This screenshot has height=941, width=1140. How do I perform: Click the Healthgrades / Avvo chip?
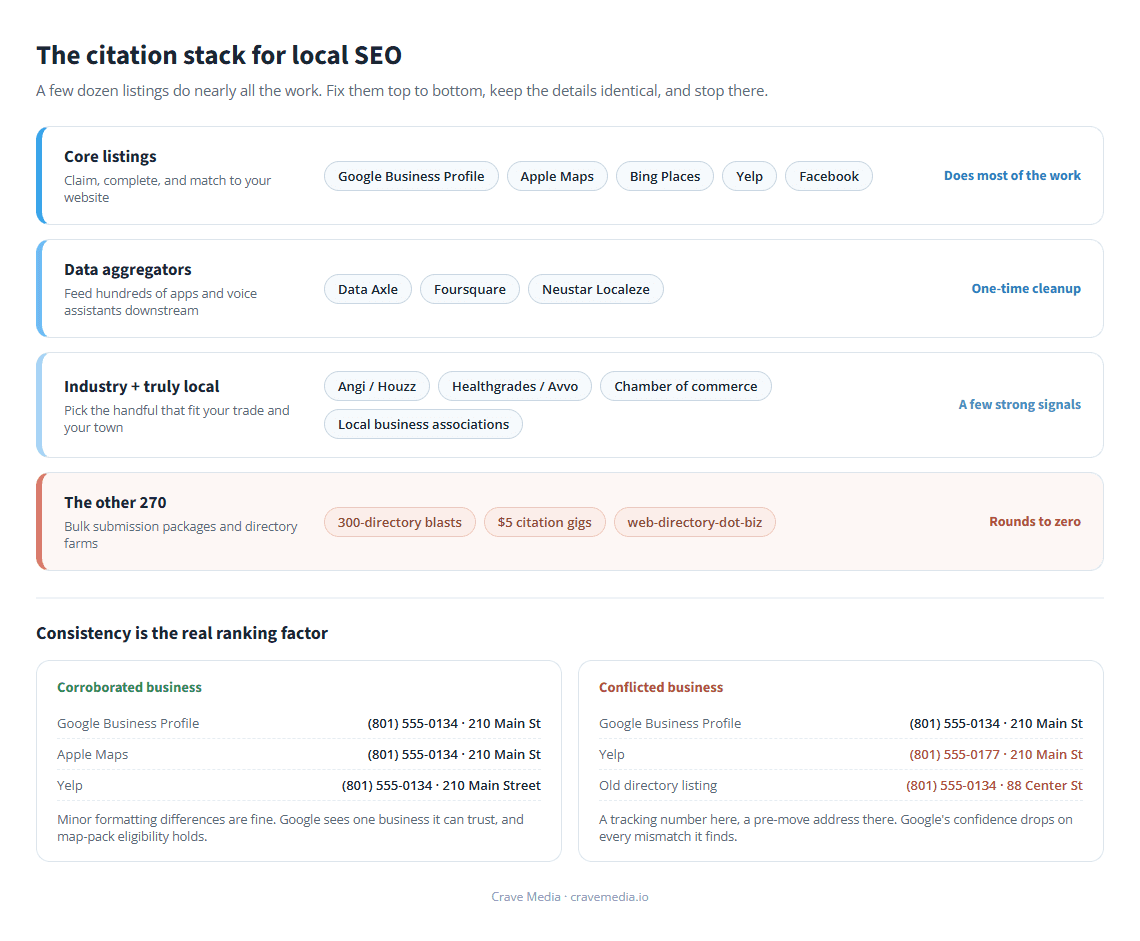pos(515,386)
